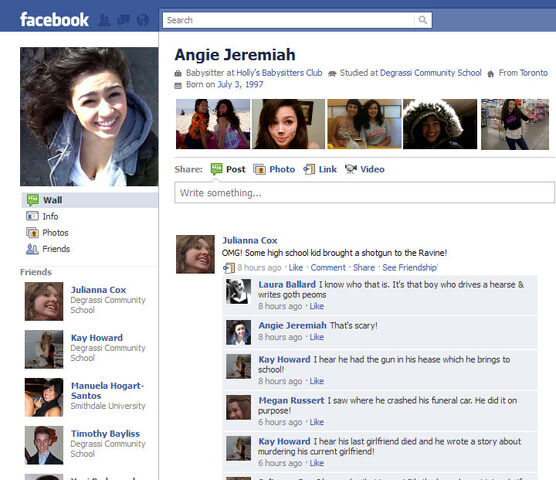Click Laura Ballard's black-and-white comment avatar

238,291
